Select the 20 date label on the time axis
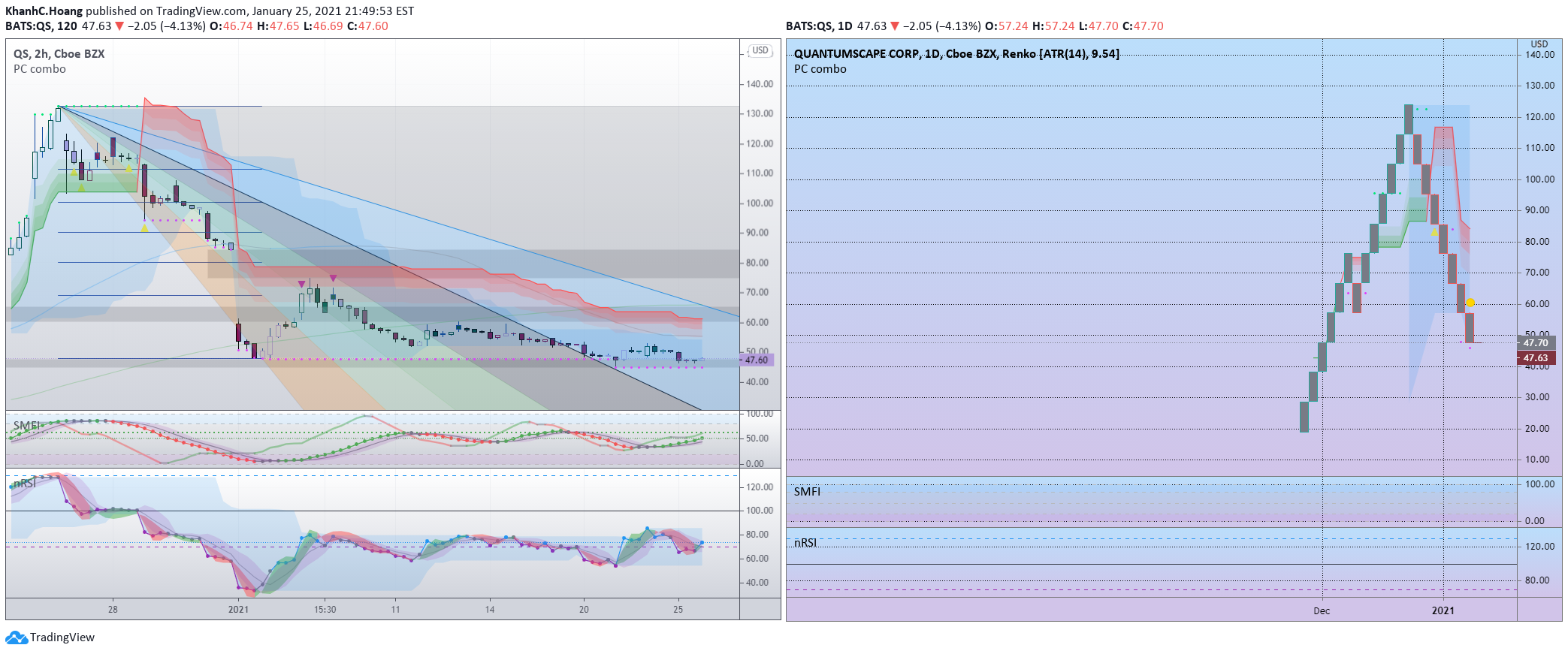The image size is (1568, 654). coord(584,610)
